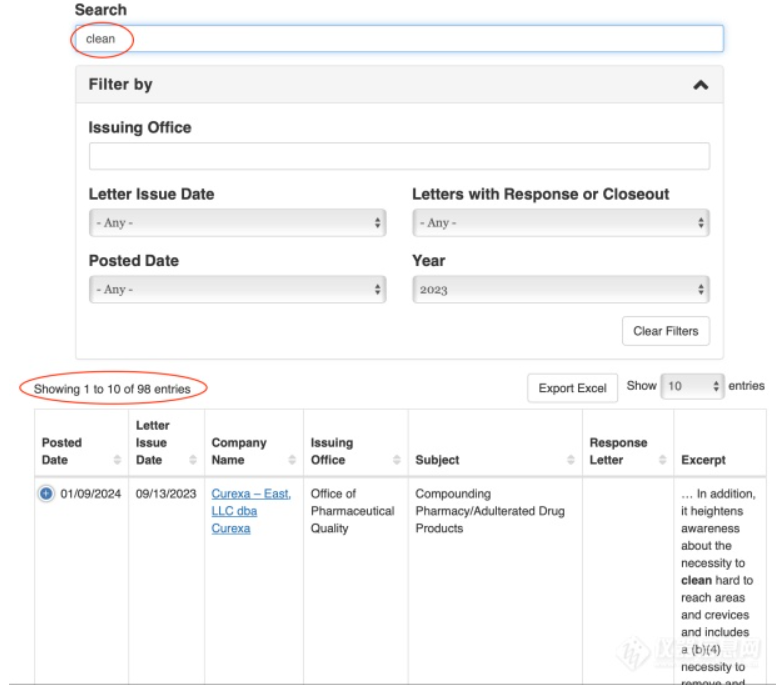This screenshot has width=776, height=685.
Task: Sort by Response Letter column arrows
Action: point(662,460)
